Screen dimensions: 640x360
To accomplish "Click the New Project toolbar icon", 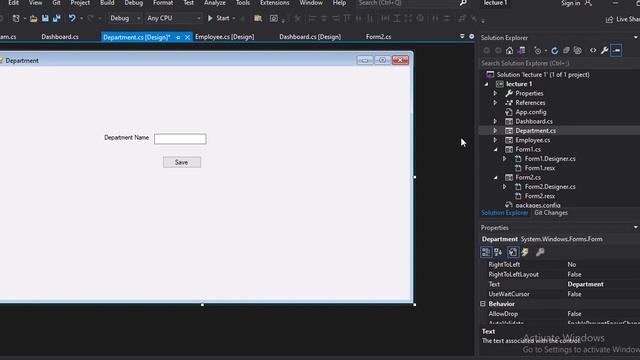I will pyautogui.click(x=16, y=18).
